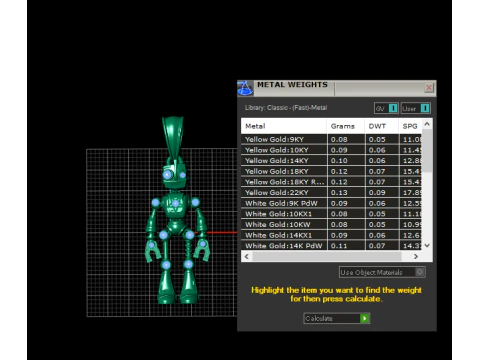Select the White Gold:10KW row
Image resolution: width=480 pixels, height=360 pixels.
[x=331, y=225]
